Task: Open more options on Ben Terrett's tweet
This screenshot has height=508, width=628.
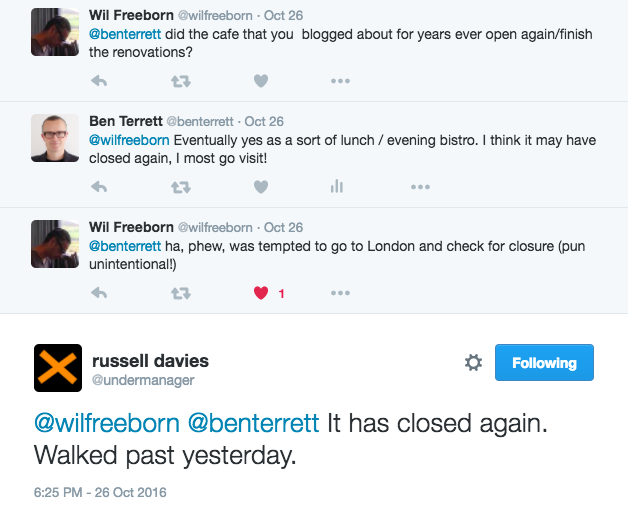Action: (x=420, y=186)
